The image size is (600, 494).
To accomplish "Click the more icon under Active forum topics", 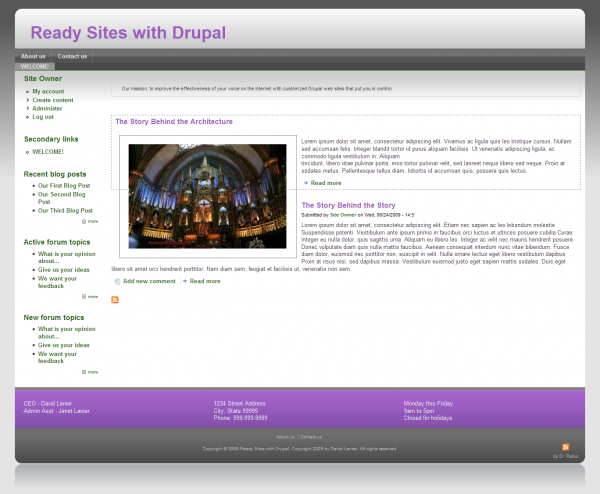I will pos(84,296).
